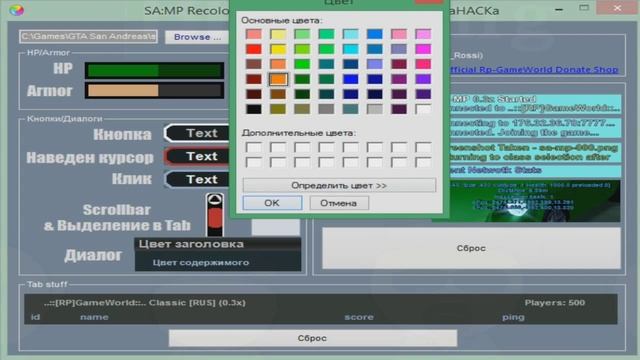Click Browse button next to game path
Screen dimensions: 640x360
[x=197, y=37]
